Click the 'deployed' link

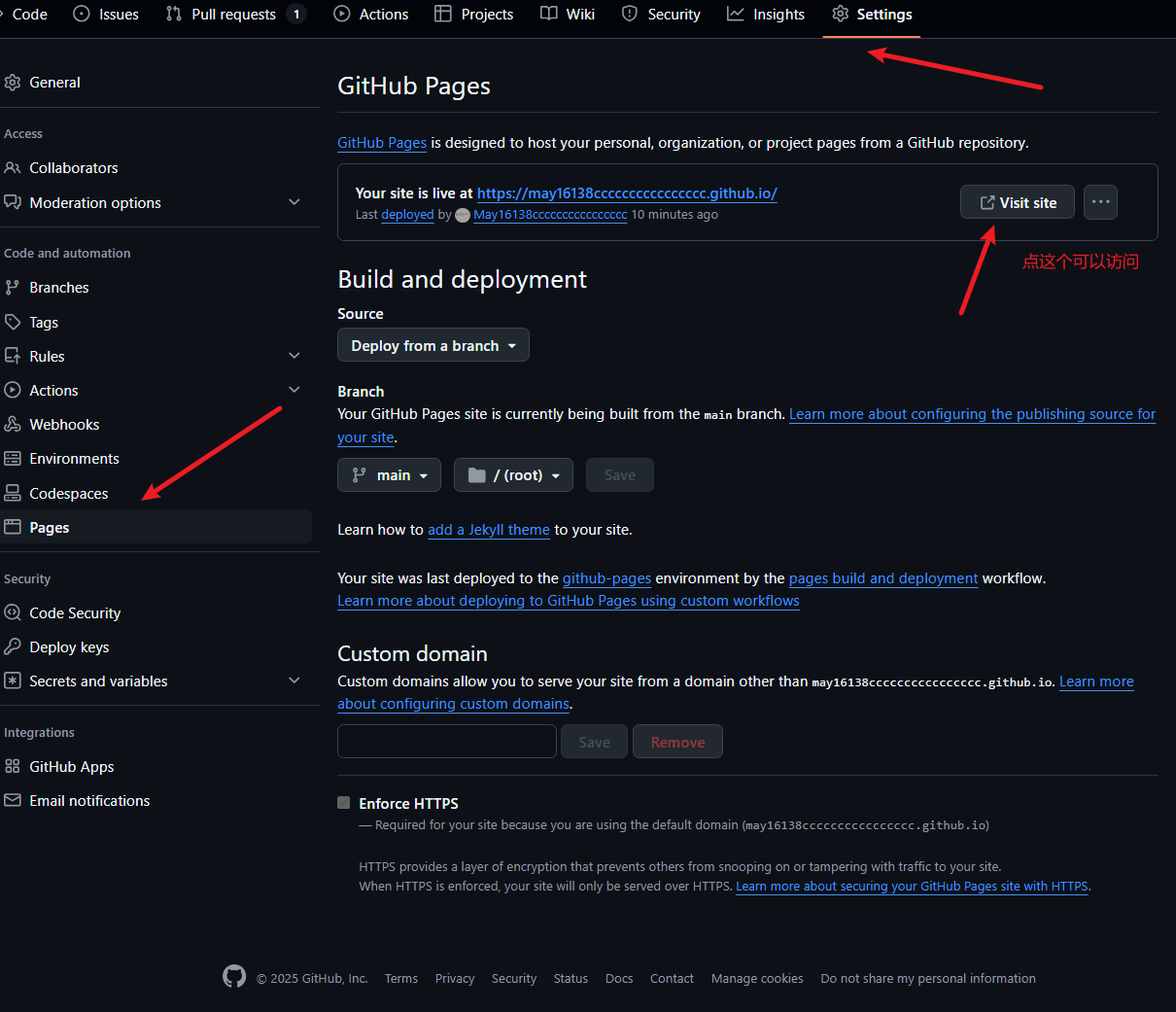pos(407,215)
